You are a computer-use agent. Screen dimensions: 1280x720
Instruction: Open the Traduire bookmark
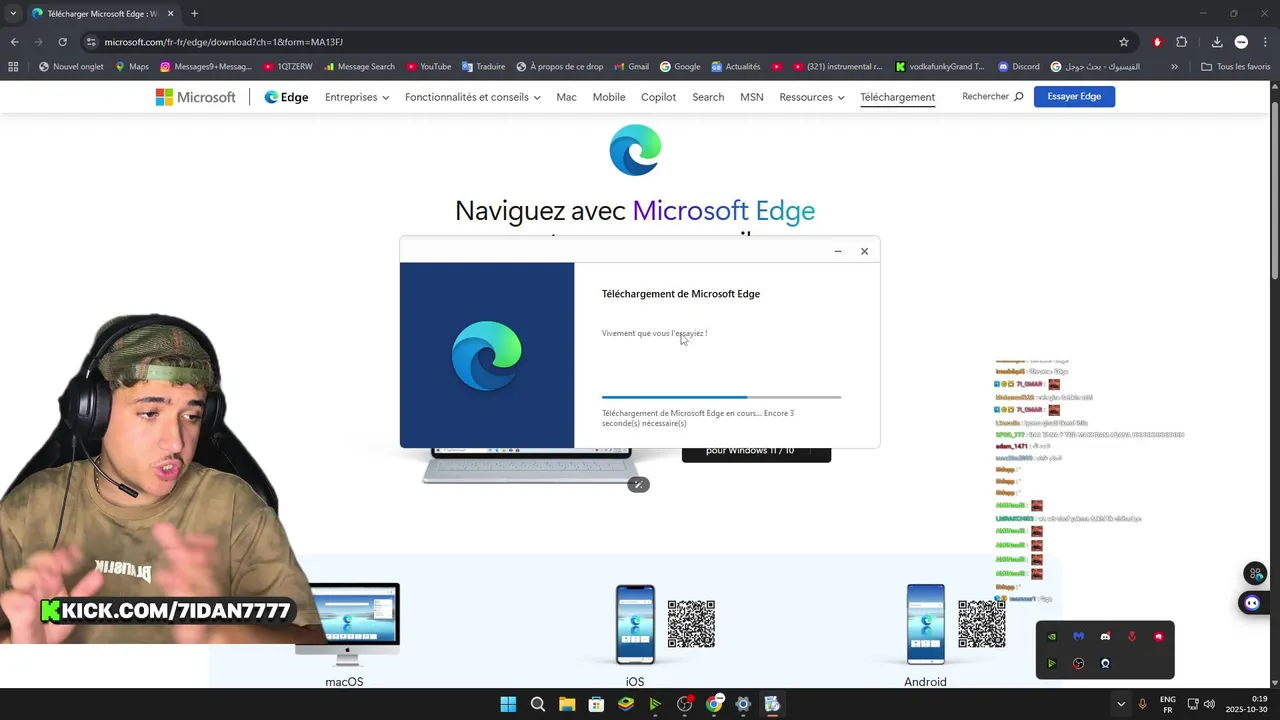coord(484,67)
